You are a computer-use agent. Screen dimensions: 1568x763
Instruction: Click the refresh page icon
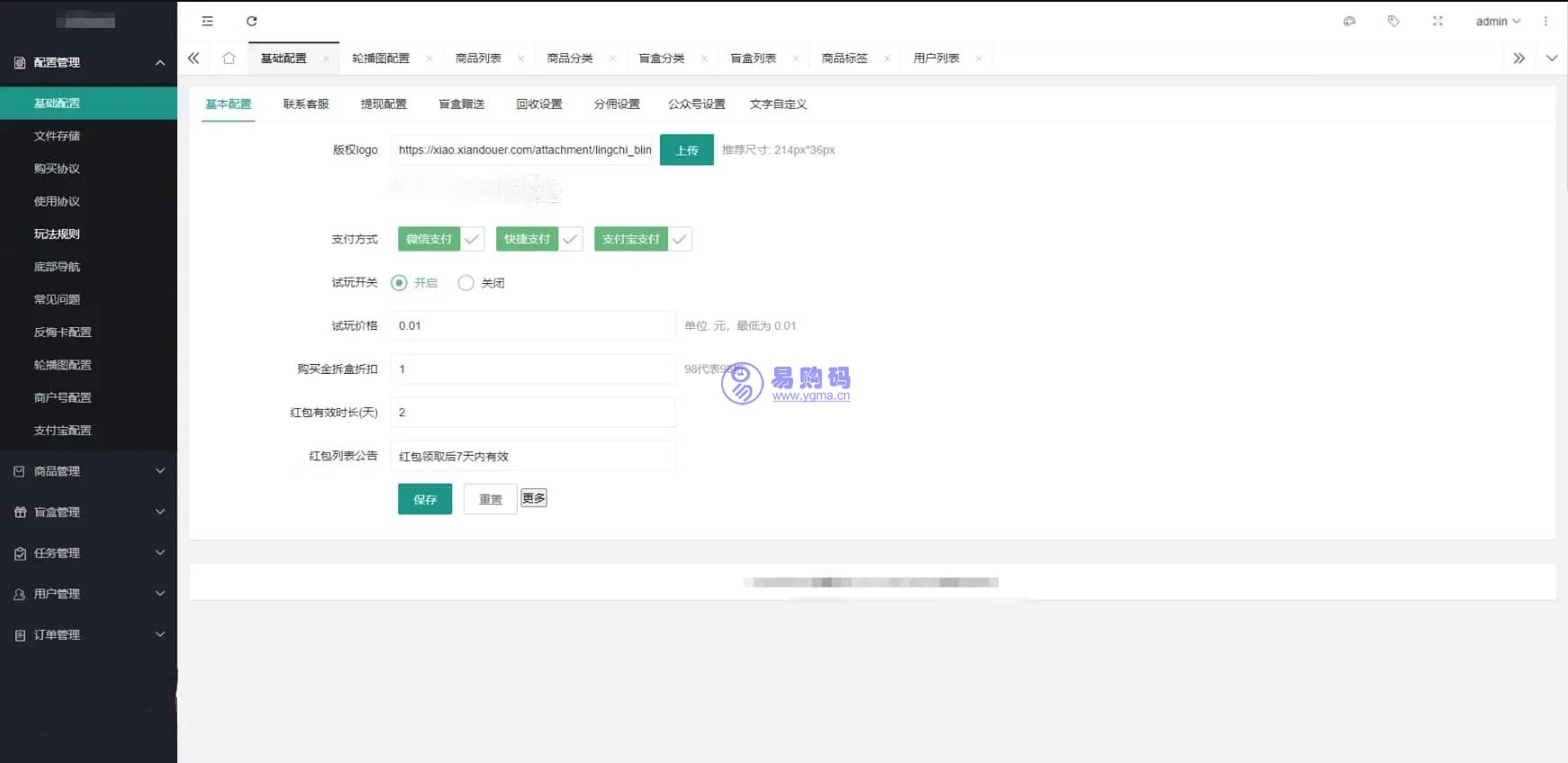[252, 22]
